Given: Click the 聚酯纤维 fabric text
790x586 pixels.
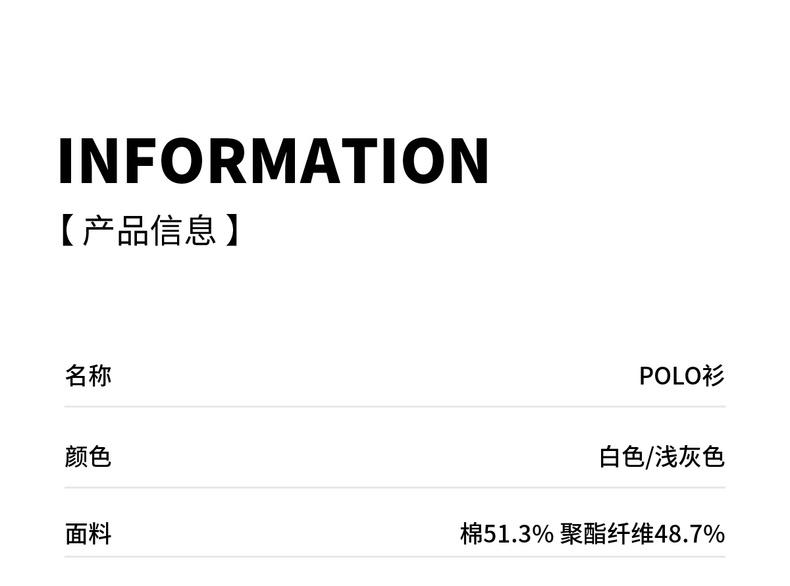Looking at the screenshot, I should click(607, 534).
